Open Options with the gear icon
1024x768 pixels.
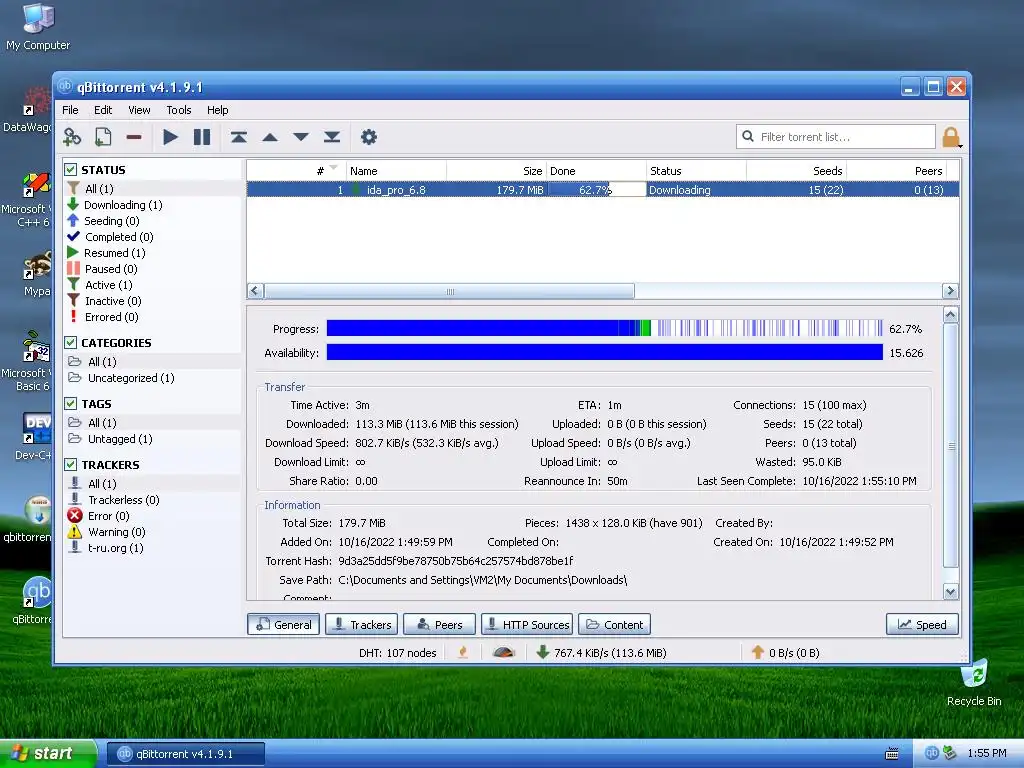pos(369,137)
